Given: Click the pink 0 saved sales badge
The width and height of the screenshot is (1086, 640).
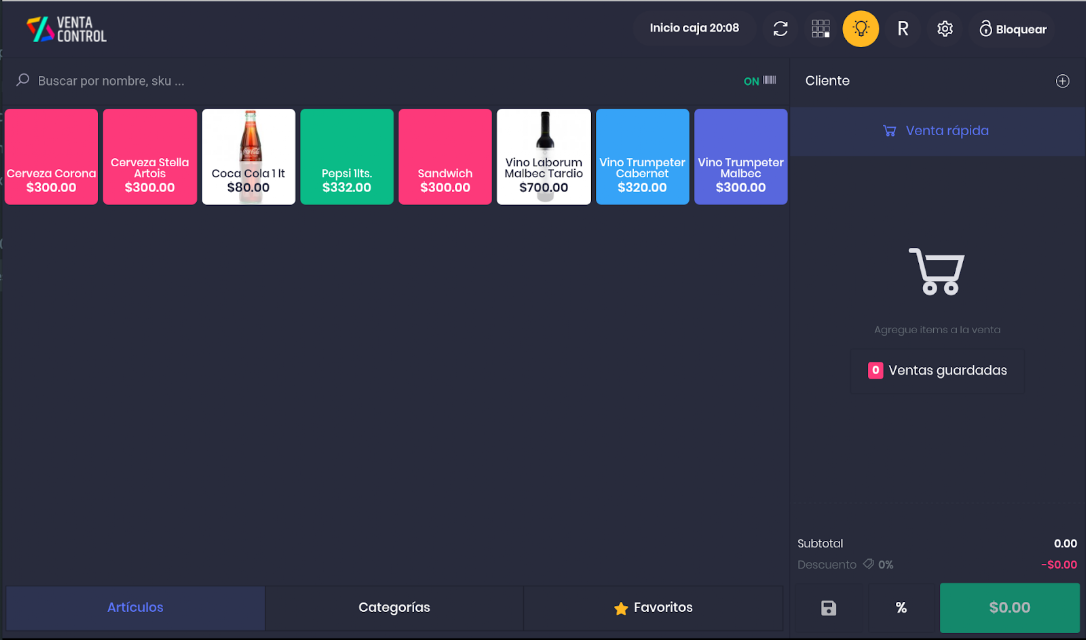Looking at the screenshot, I should point(875,371).
